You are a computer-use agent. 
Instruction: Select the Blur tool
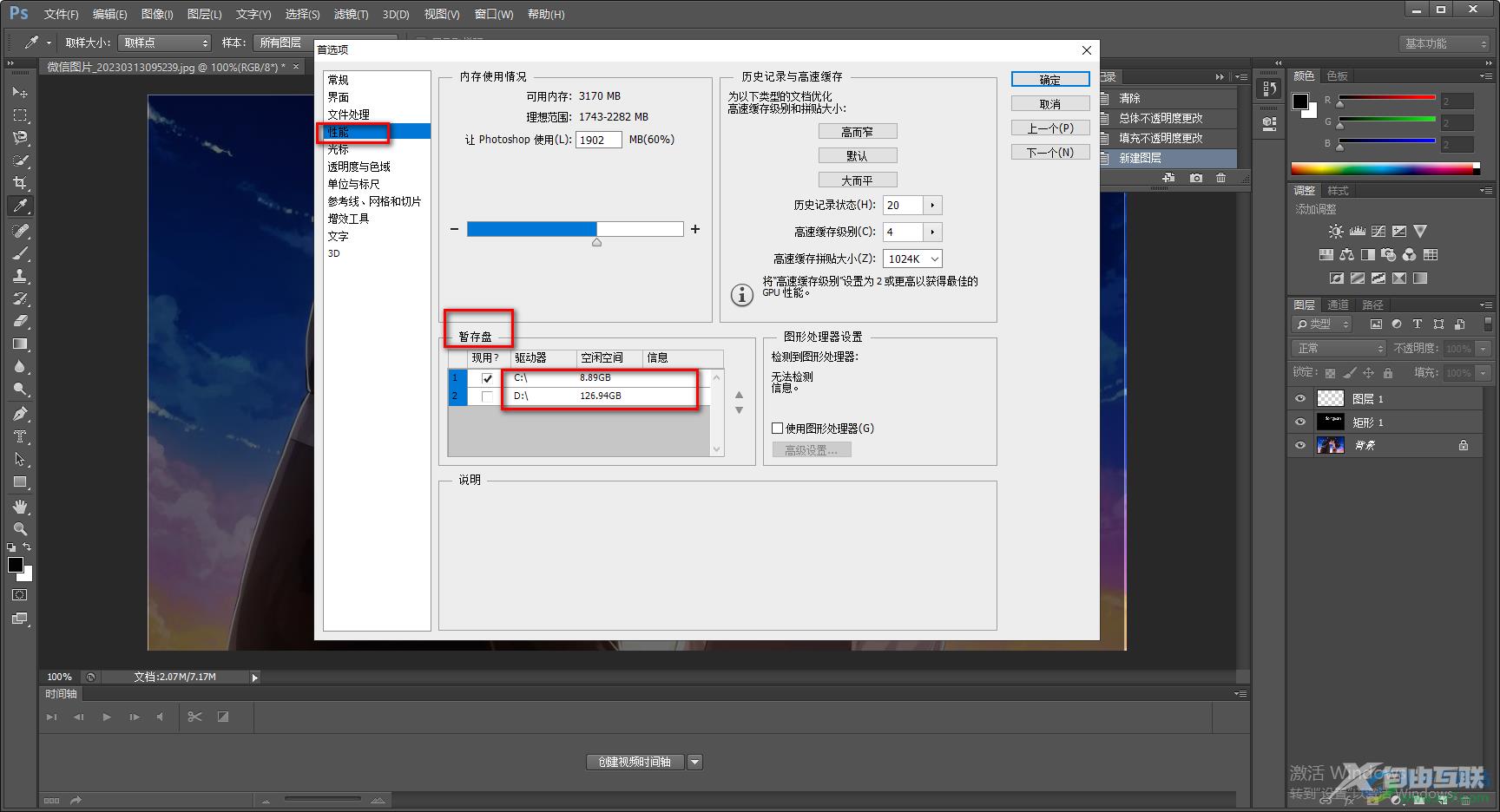(x=19, y=366)
